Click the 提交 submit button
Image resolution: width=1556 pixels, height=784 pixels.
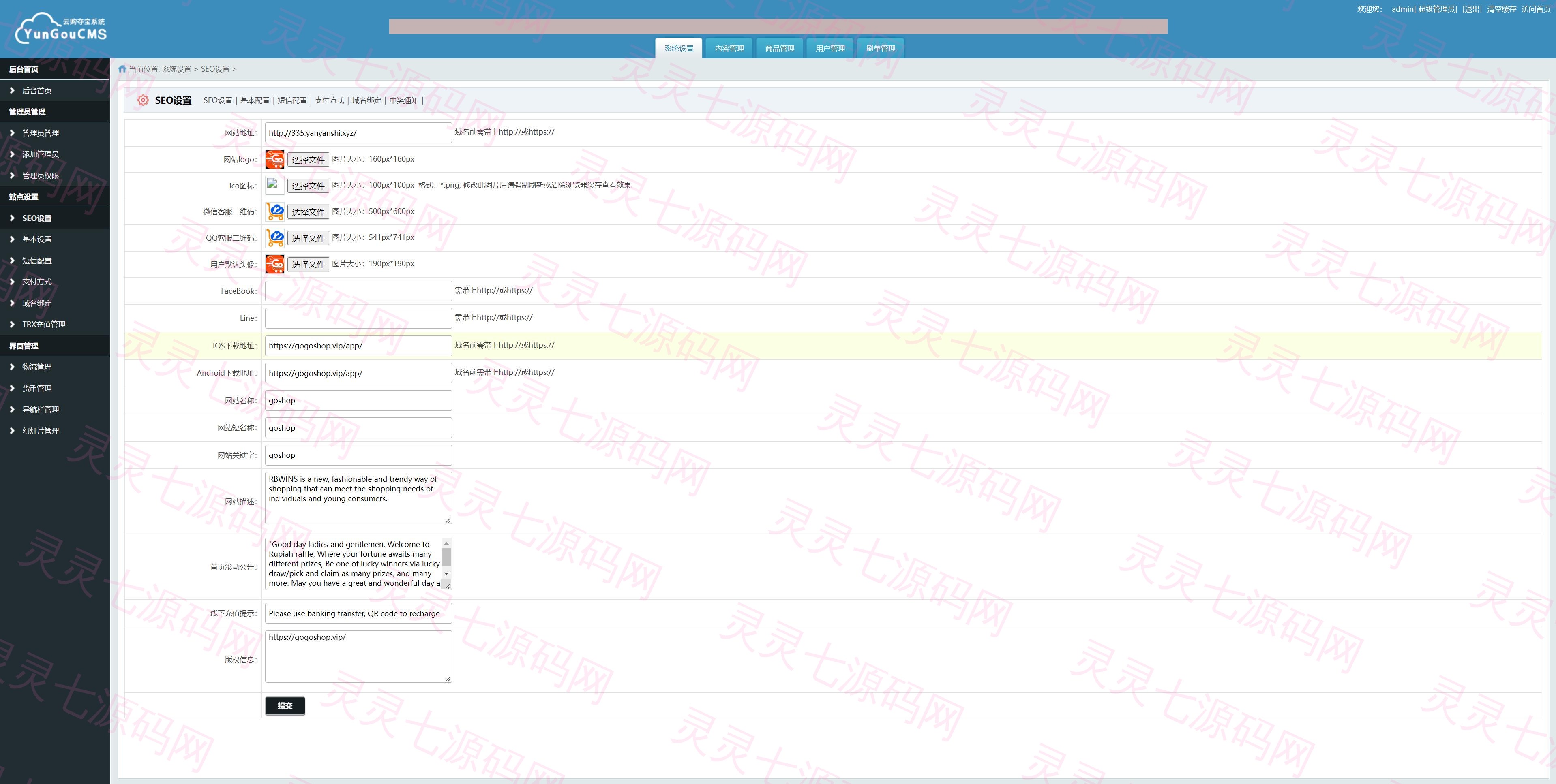pyautogui.click(x=285, y=705)
